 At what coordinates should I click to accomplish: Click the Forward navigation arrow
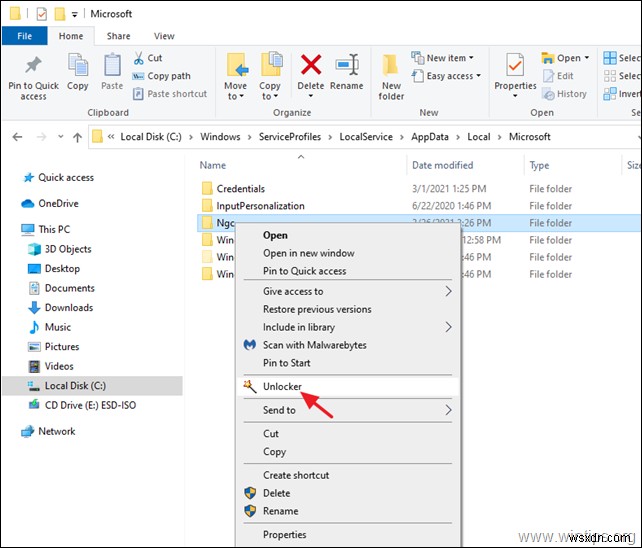[41, 137]
